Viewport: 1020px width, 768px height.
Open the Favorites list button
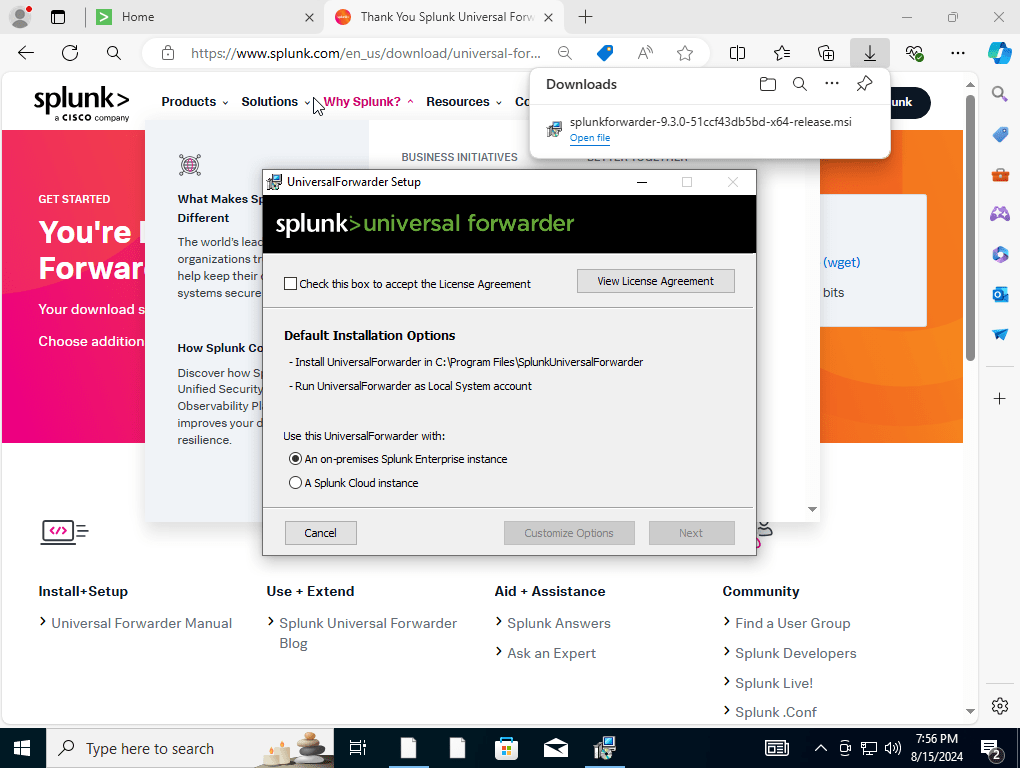click(782, 53)
